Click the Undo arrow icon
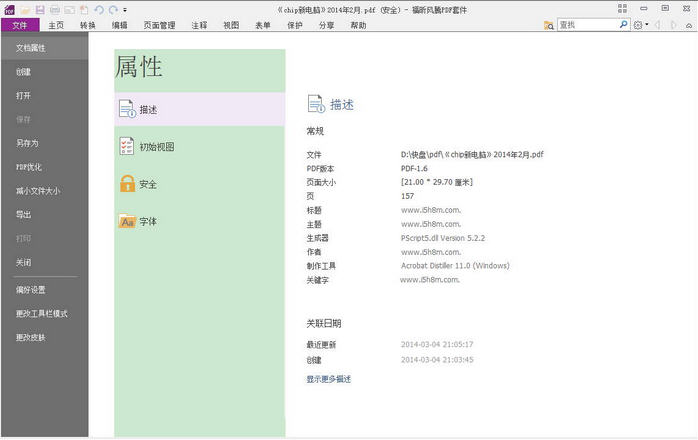Screen dimensions: 698x440 coord(98,9)
